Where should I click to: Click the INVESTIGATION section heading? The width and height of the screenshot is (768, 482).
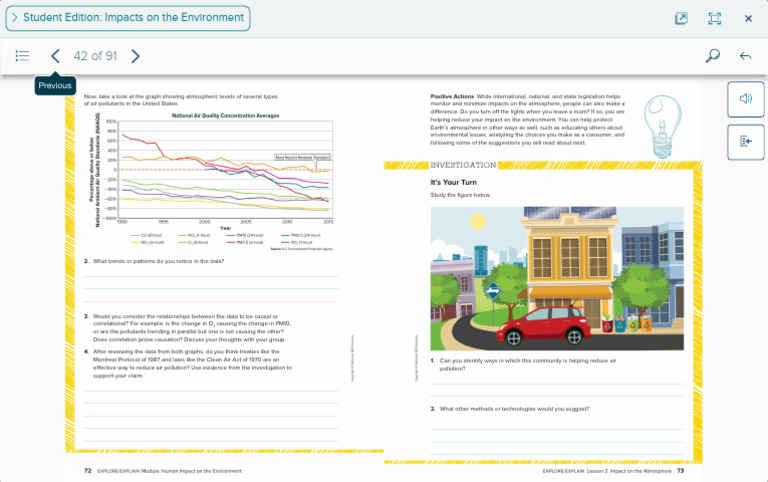pos(463,165)
